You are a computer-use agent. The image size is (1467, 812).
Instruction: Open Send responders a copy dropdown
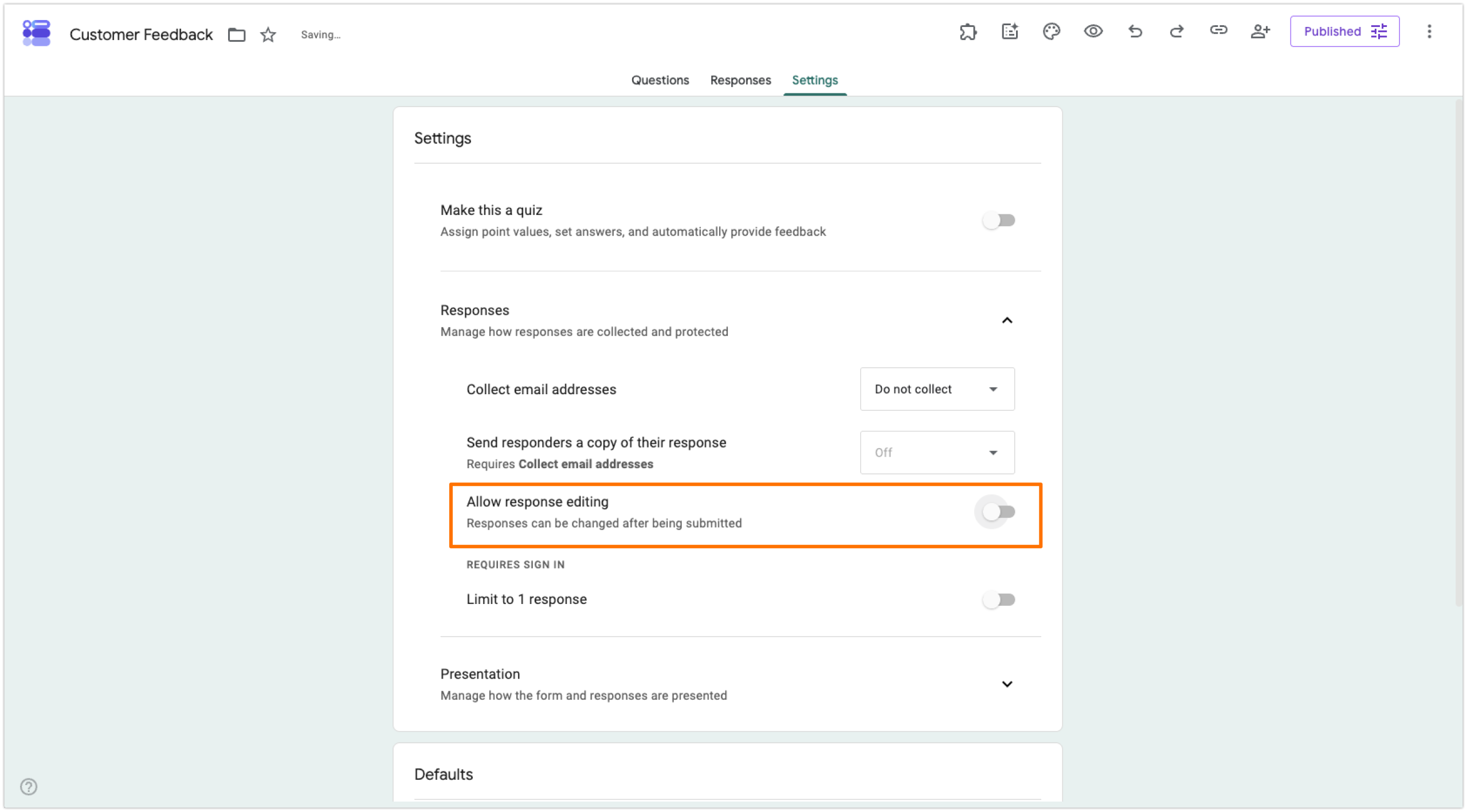[937, 453]
